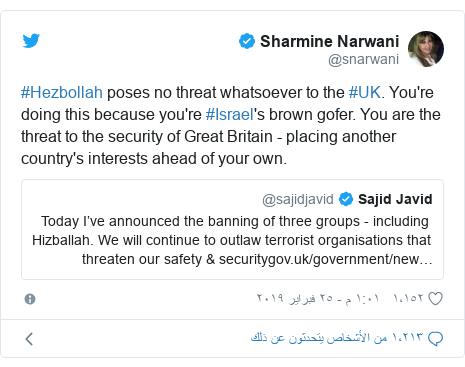This screenshot has width=465, height=367.
Task: Open the Sajid Javid quoted name
Action: pos(395,199)
